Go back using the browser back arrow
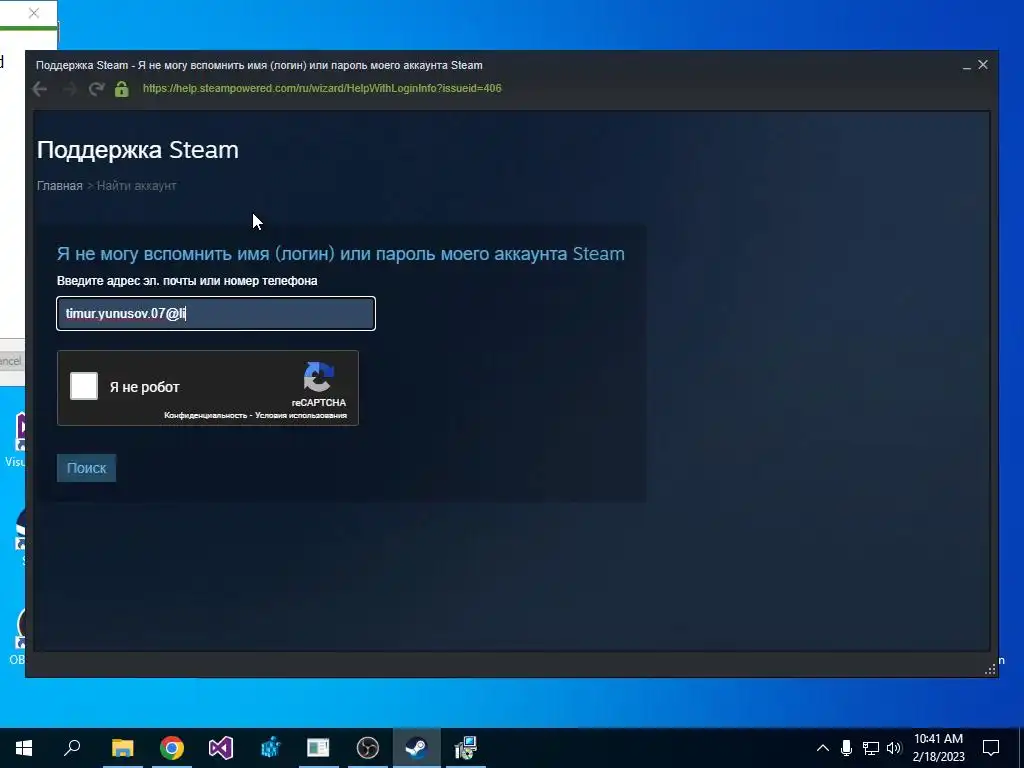 click(40, 89)
